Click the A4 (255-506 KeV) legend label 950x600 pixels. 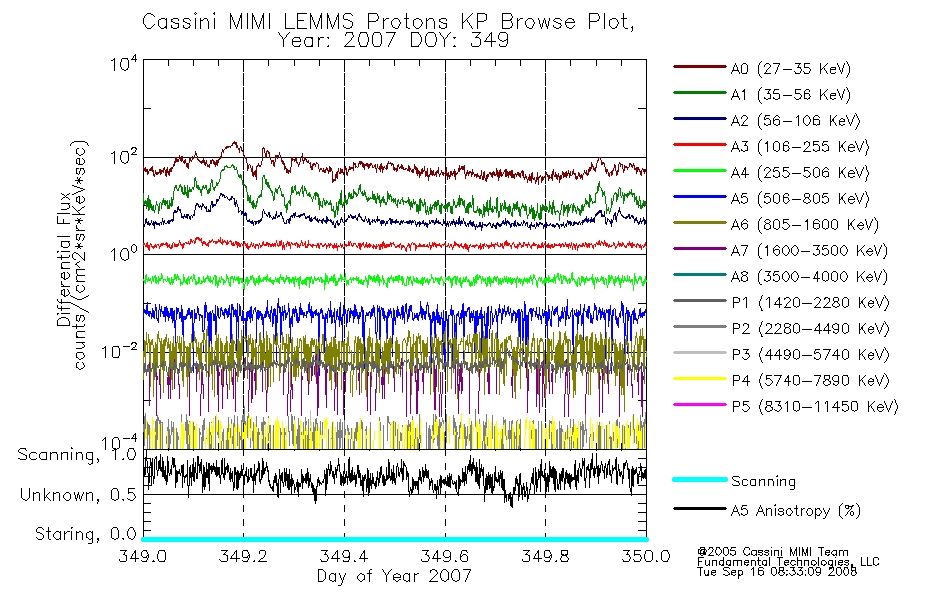click(x=800, y=173)
